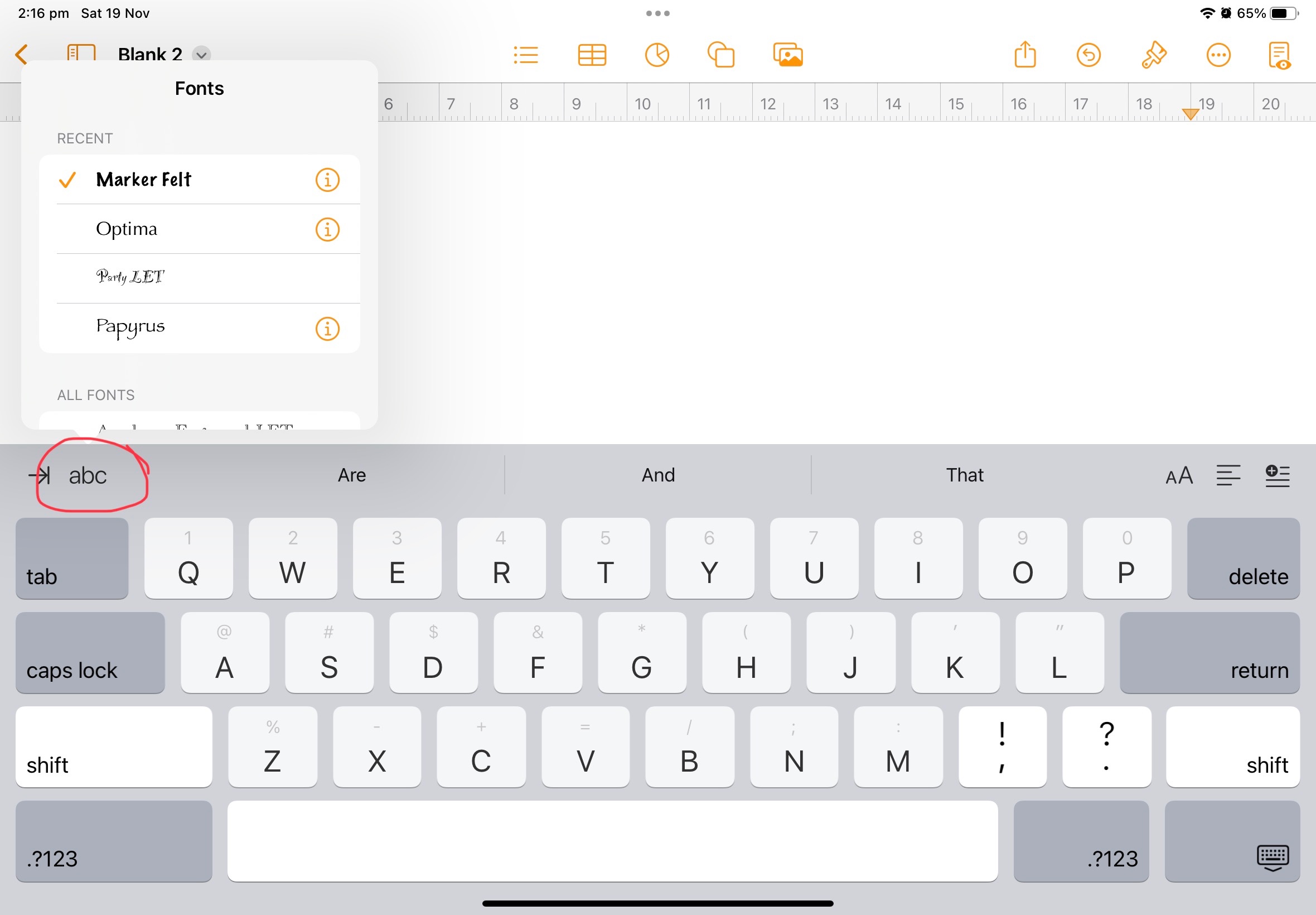Viewport: 1316px width, 915px height.
Task: Toggle the caps lock key
Action: pyautogui.click(x=90, y=652)
